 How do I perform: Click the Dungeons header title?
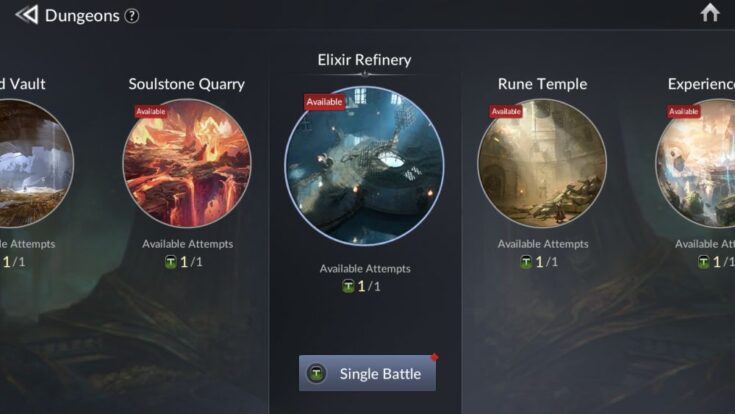(82, 16)
